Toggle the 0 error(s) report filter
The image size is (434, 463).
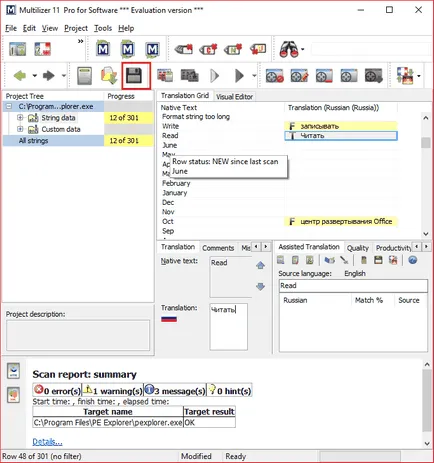coord(57,390)
